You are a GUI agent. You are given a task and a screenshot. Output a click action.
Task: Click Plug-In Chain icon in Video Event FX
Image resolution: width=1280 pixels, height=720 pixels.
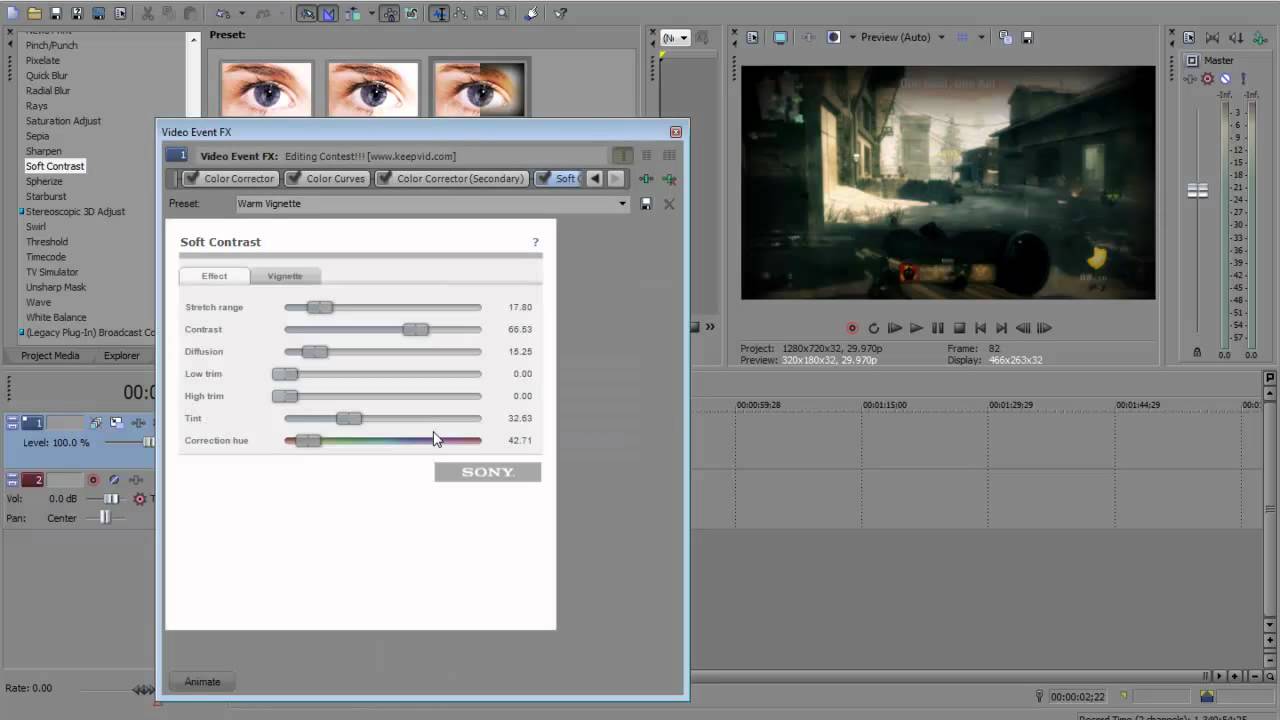(646, 179)
